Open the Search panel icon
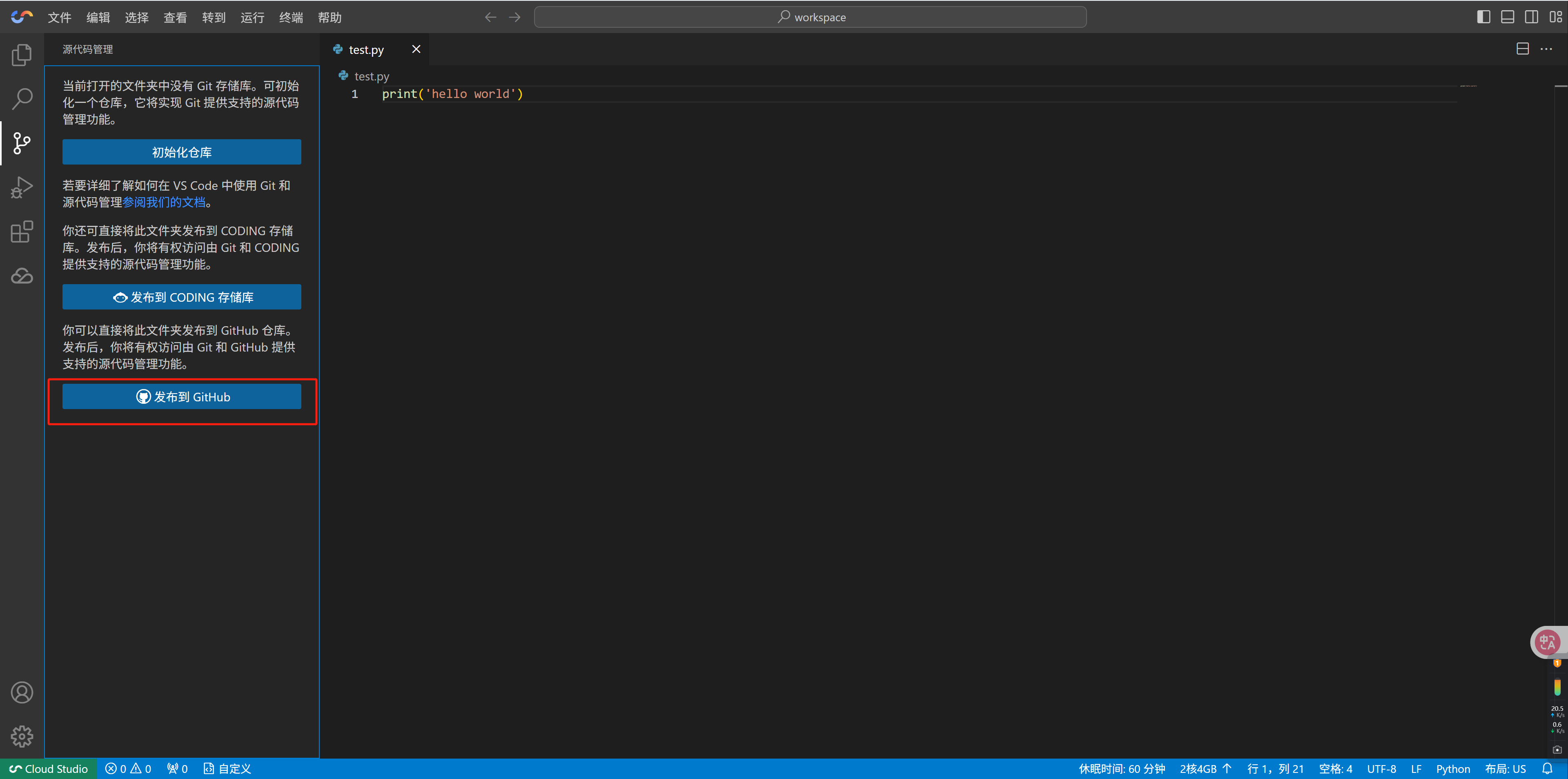This screenshot has width=1568, height=779. [x=22, y=98]
